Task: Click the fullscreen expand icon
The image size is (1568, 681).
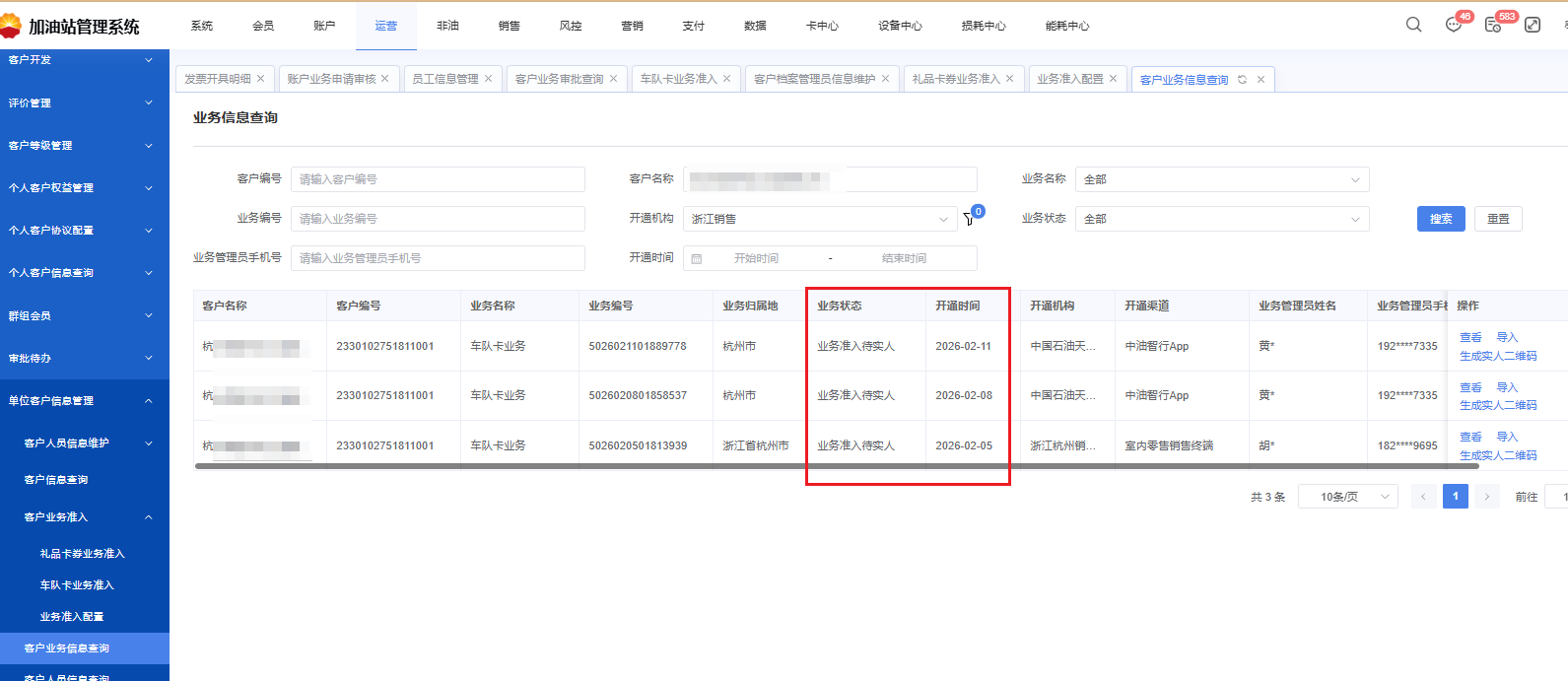Action: click(1533, 25)
